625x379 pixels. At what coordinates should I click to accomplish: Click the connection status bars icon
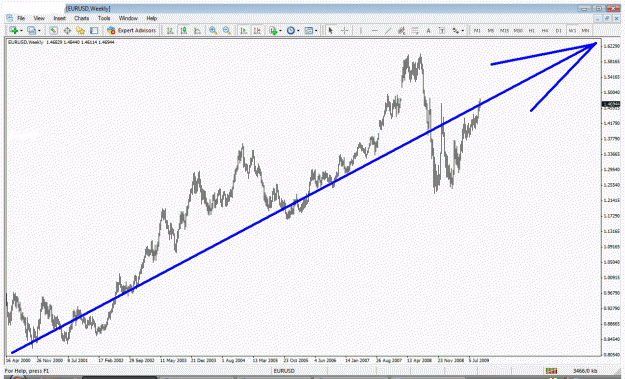tap(551, 371)
